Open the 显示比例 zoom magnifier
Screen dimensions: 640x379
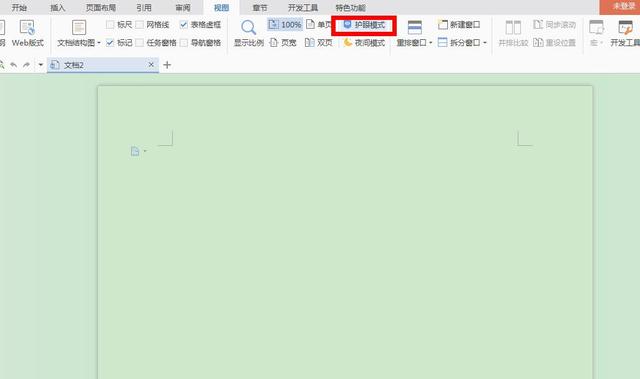pyautogui.click(x=248, y=28)
